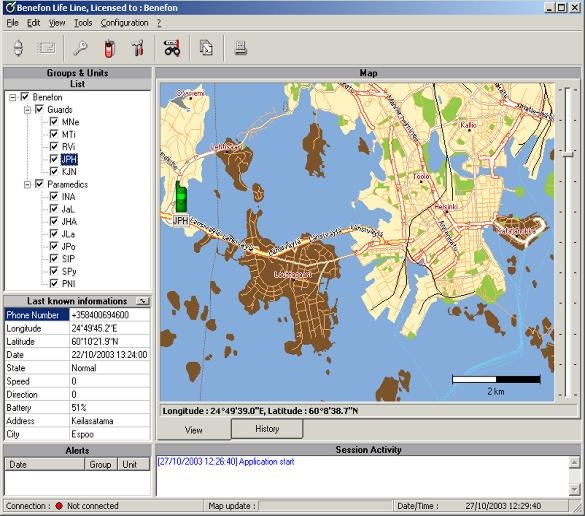Viewport: 585px width, 516px height.
Task: Toggle the PNI unit checkbox
Action: (x=54, y=283)
